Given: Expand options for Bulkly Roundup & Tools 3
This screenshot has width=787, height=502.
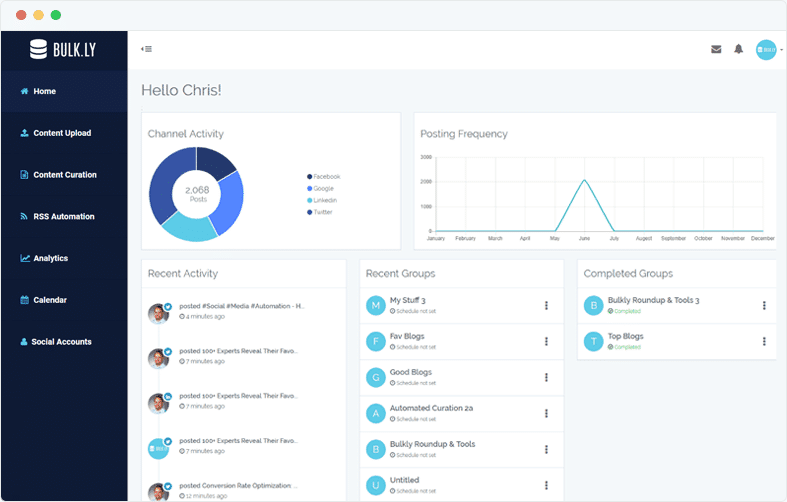Looking at the screenshot, I should 764,305.
